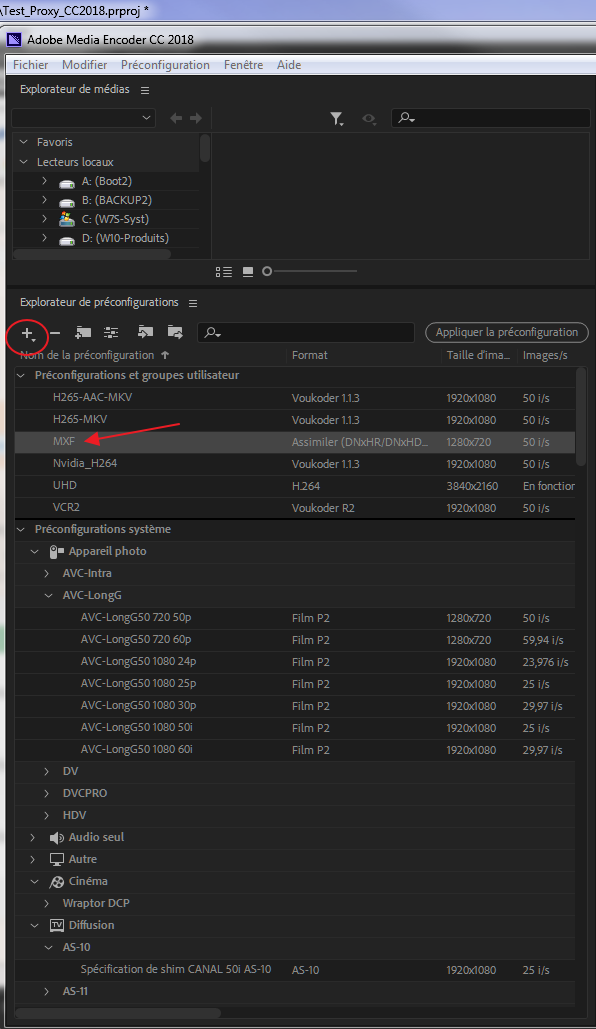Image resolution: width=596 pixels, height=1029 pixels.
Task: Click the Autre monitor icon
Action: click(x=56, y=860)
